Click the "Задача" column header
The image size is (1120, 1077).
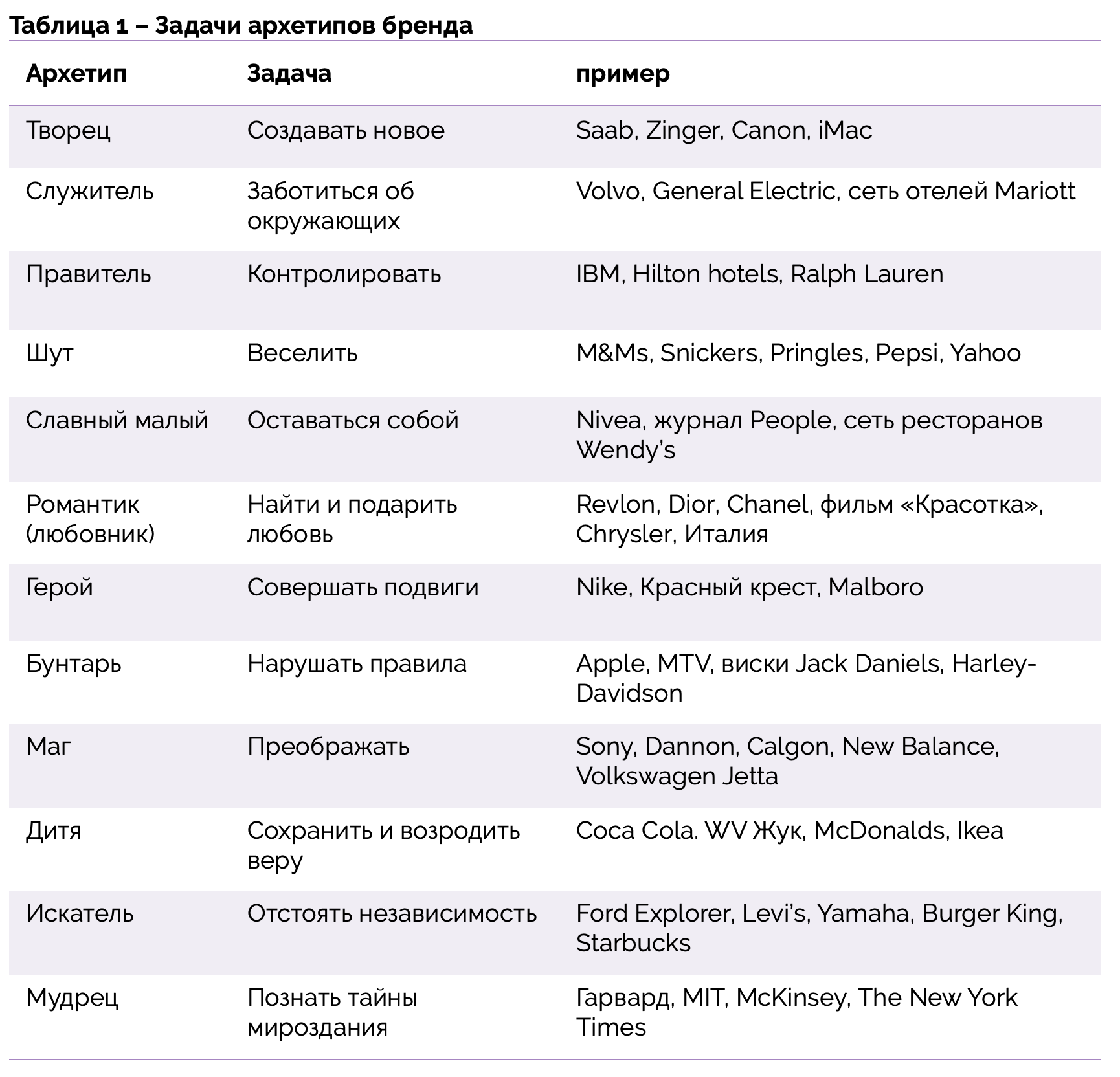pyautogui.click(x=289, y=74)
